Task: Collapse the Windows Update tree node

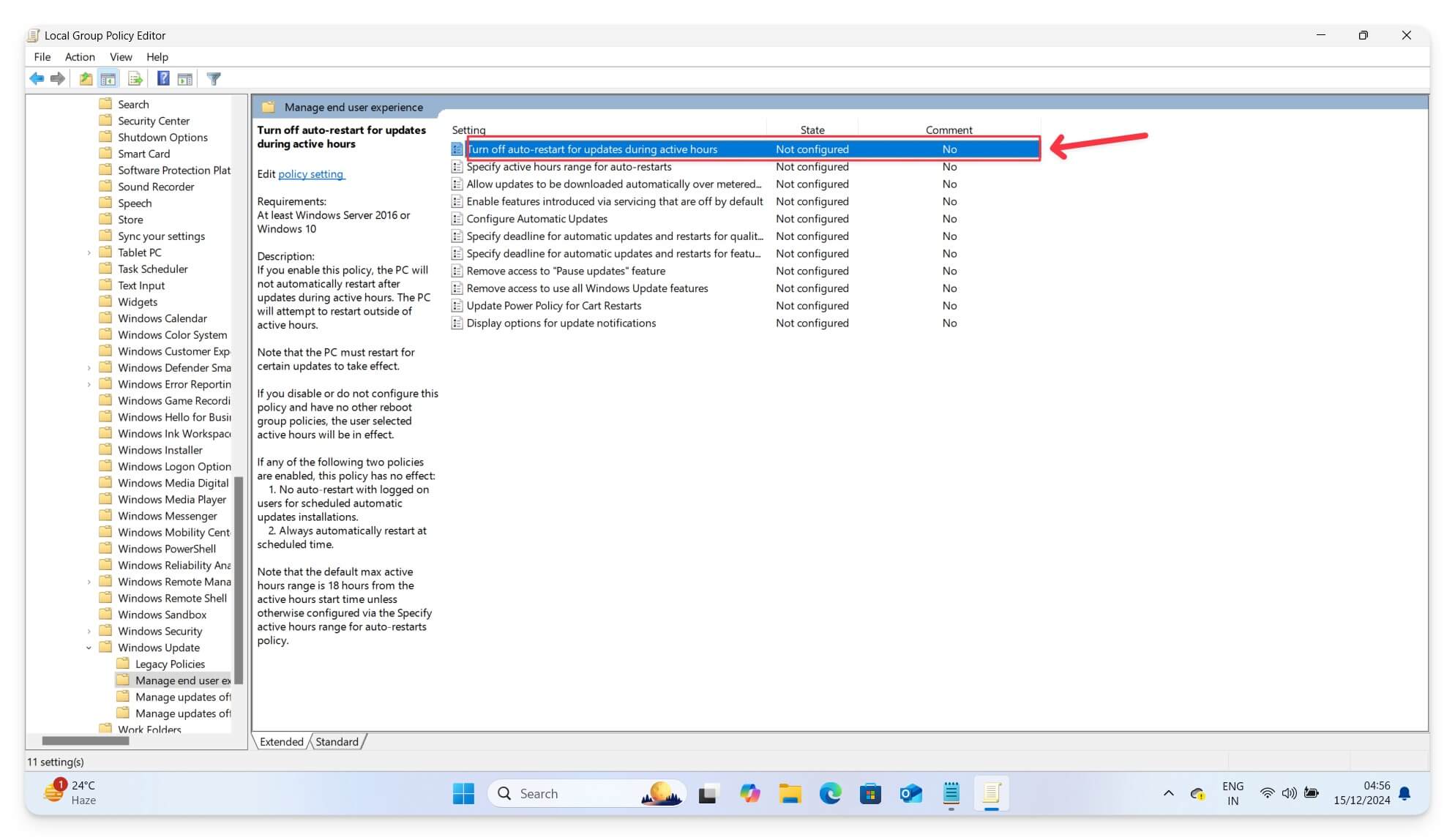Action: (x=89, y=647)
